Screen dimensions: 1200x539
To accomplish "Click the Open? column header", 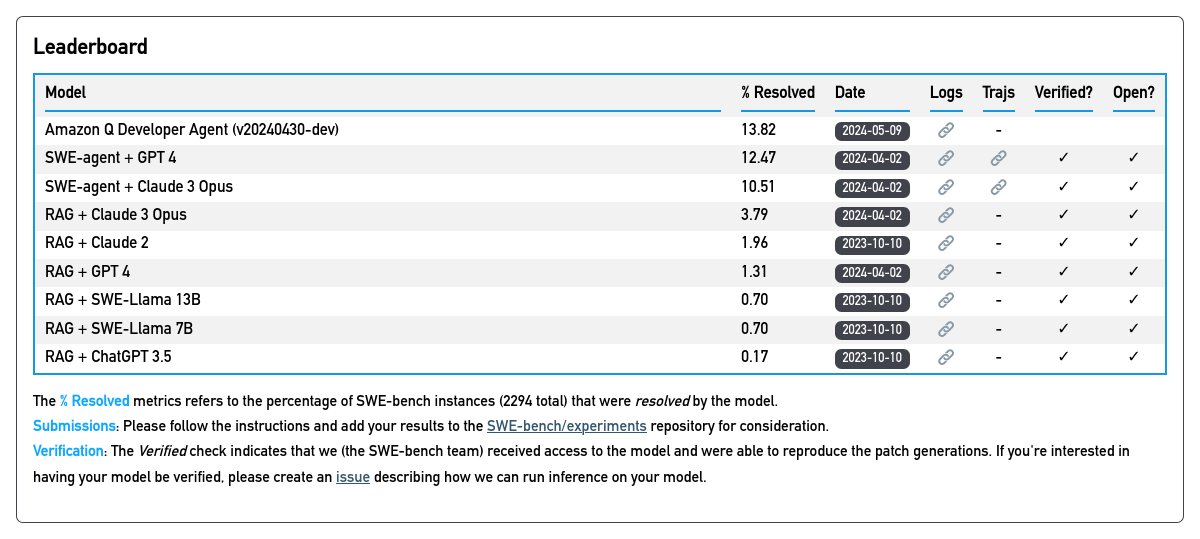I will click(1134, 92).
